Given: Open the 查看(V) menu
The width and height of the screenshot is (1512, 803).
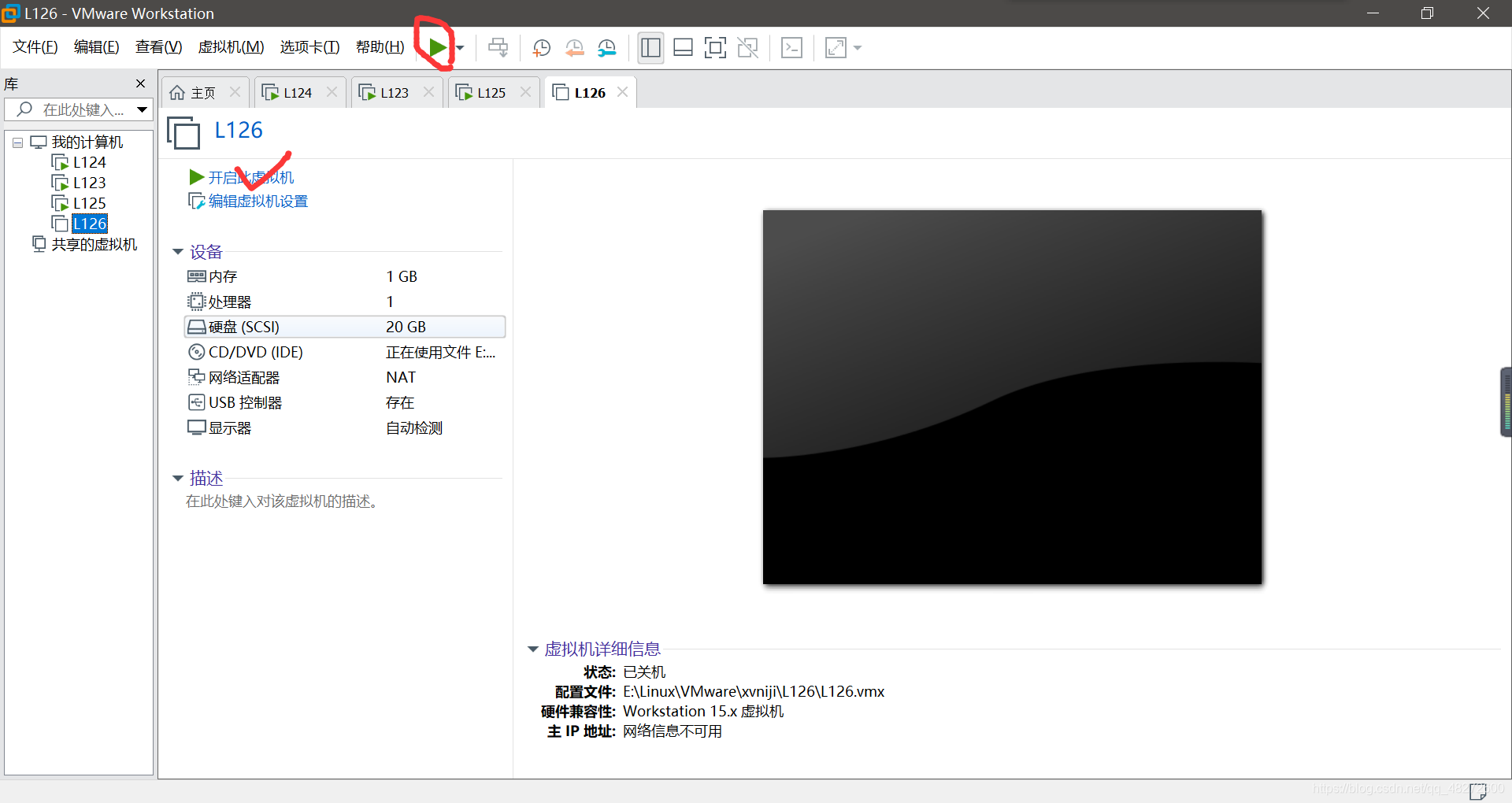Looking at the screenshot, I should [x=158, y=47].
